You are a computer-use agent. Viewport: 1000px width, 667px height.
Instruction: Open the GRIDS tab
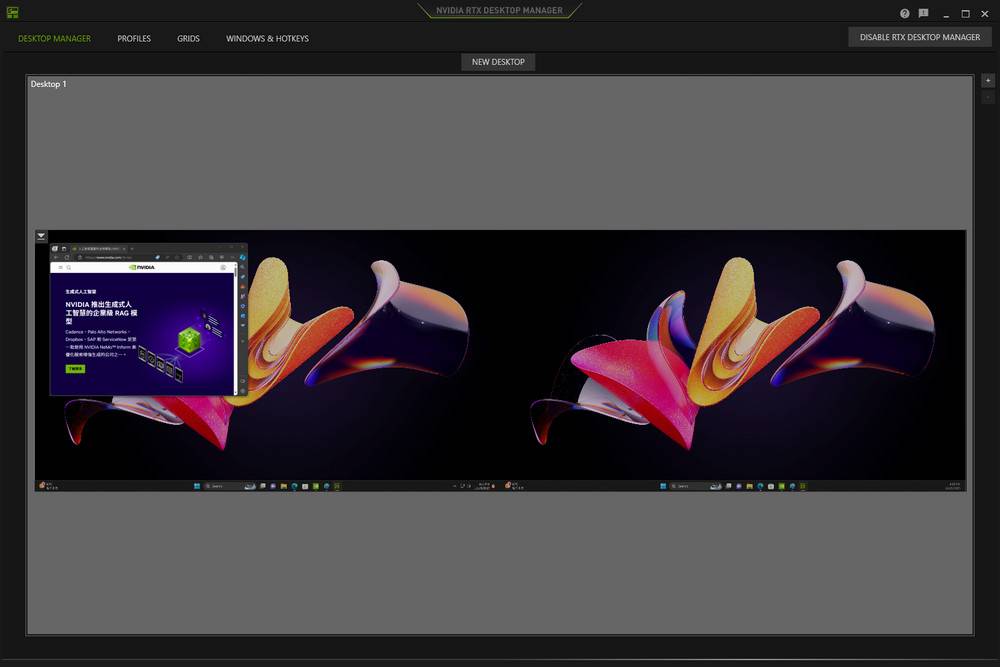[x=188, y=38]
